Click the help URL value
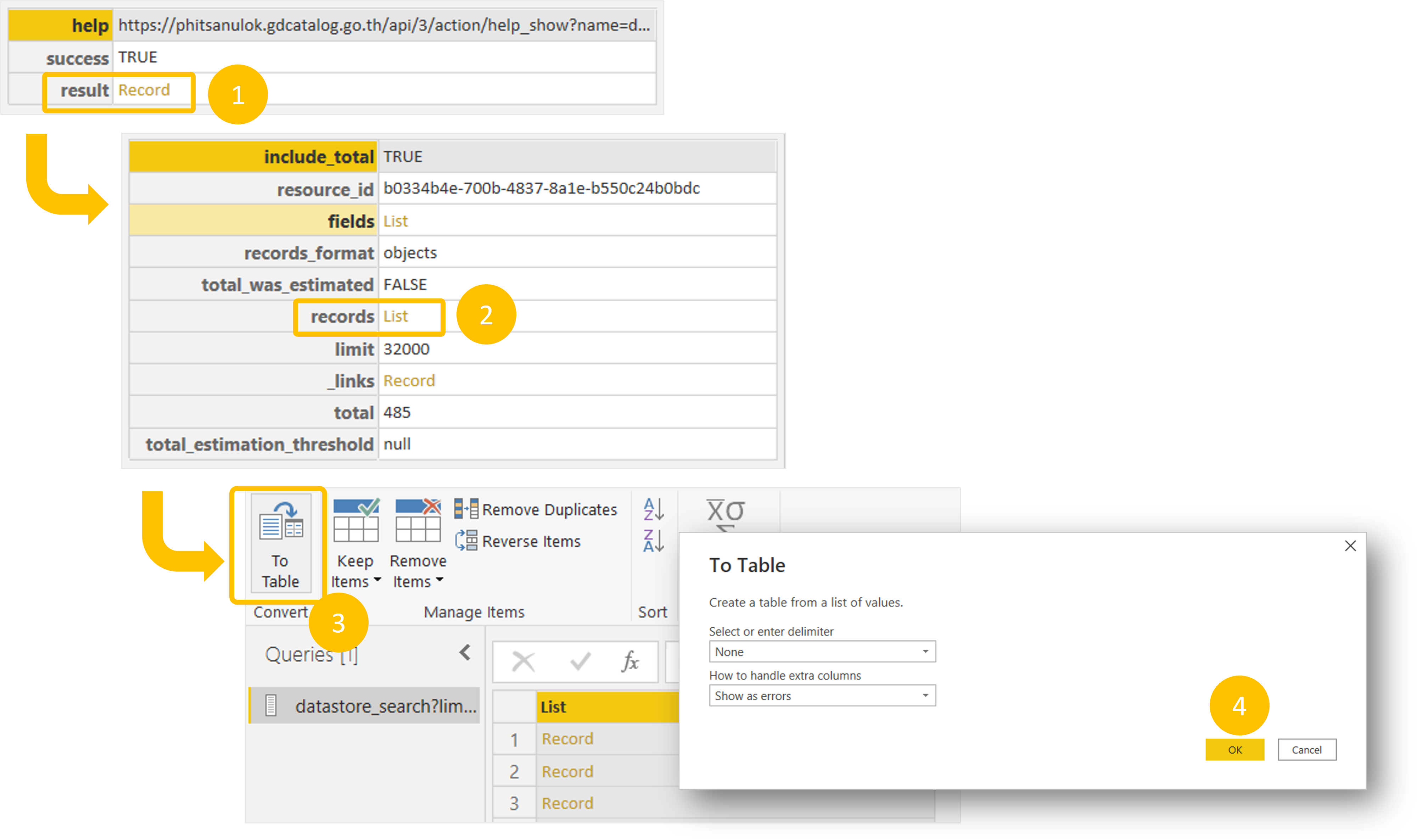This screenshot has height=840, width=1417. pos(384,25)
